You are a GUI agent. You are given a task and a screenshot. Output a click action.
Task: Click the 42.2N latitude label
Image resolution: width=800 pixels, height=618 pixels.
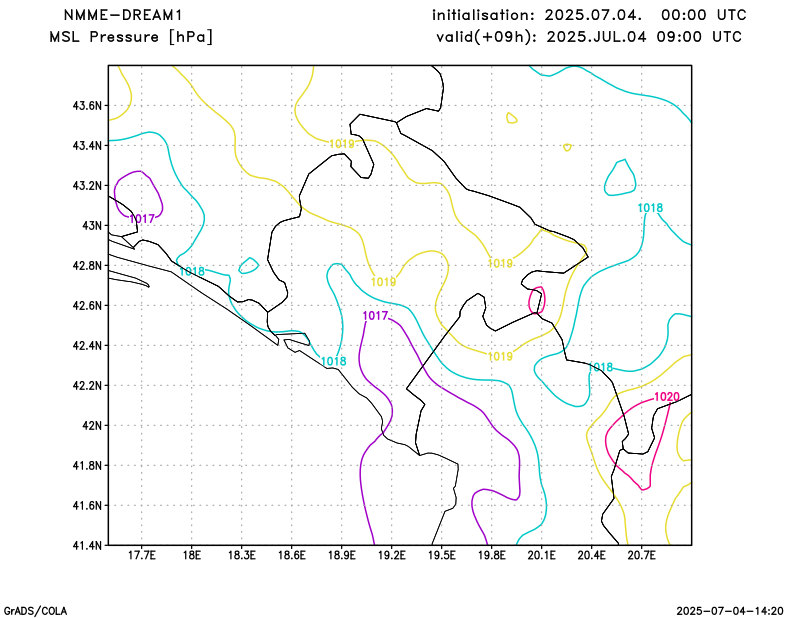(x=88, y=385)
